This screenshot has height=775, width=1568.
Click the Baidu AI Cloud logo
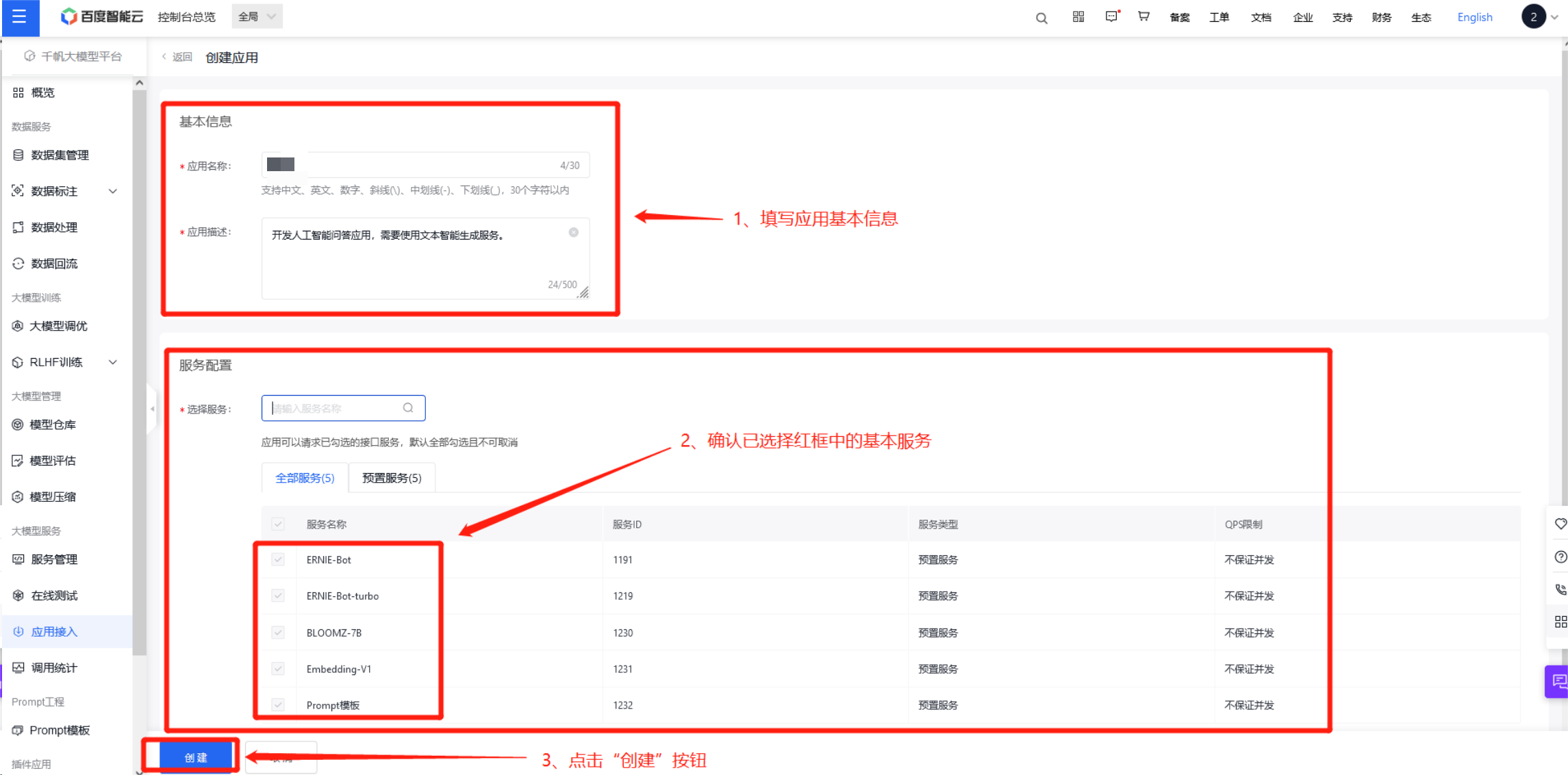[101, 16]
